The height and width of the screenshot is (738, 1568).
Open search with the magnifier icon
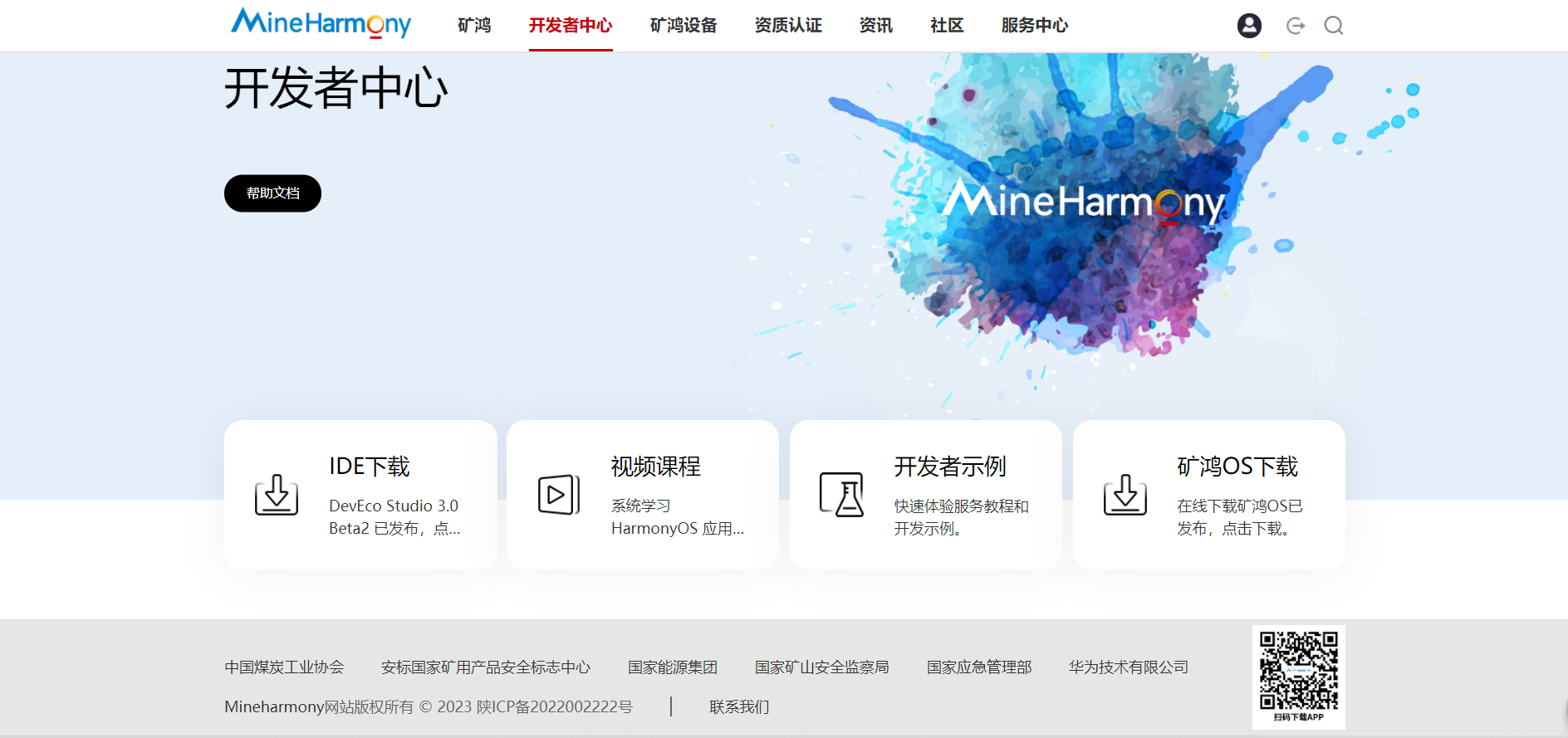(x=1333, y=26)
